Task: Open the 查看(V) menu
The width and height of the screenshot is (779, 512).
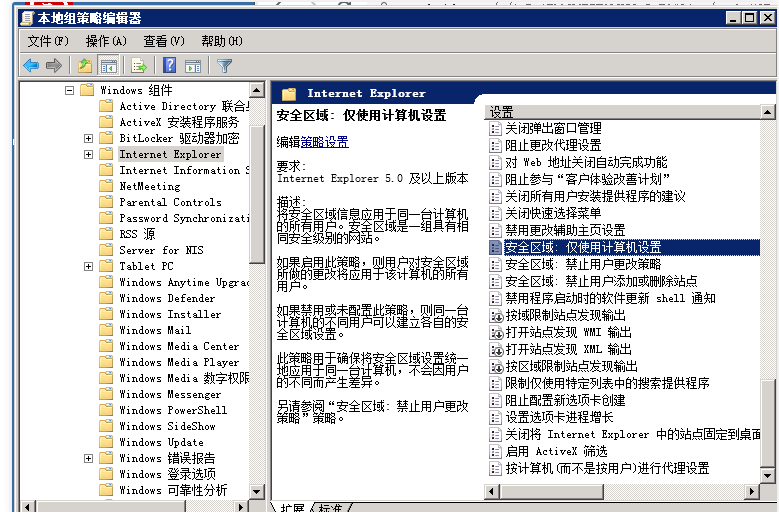Action: coord(164,41)
